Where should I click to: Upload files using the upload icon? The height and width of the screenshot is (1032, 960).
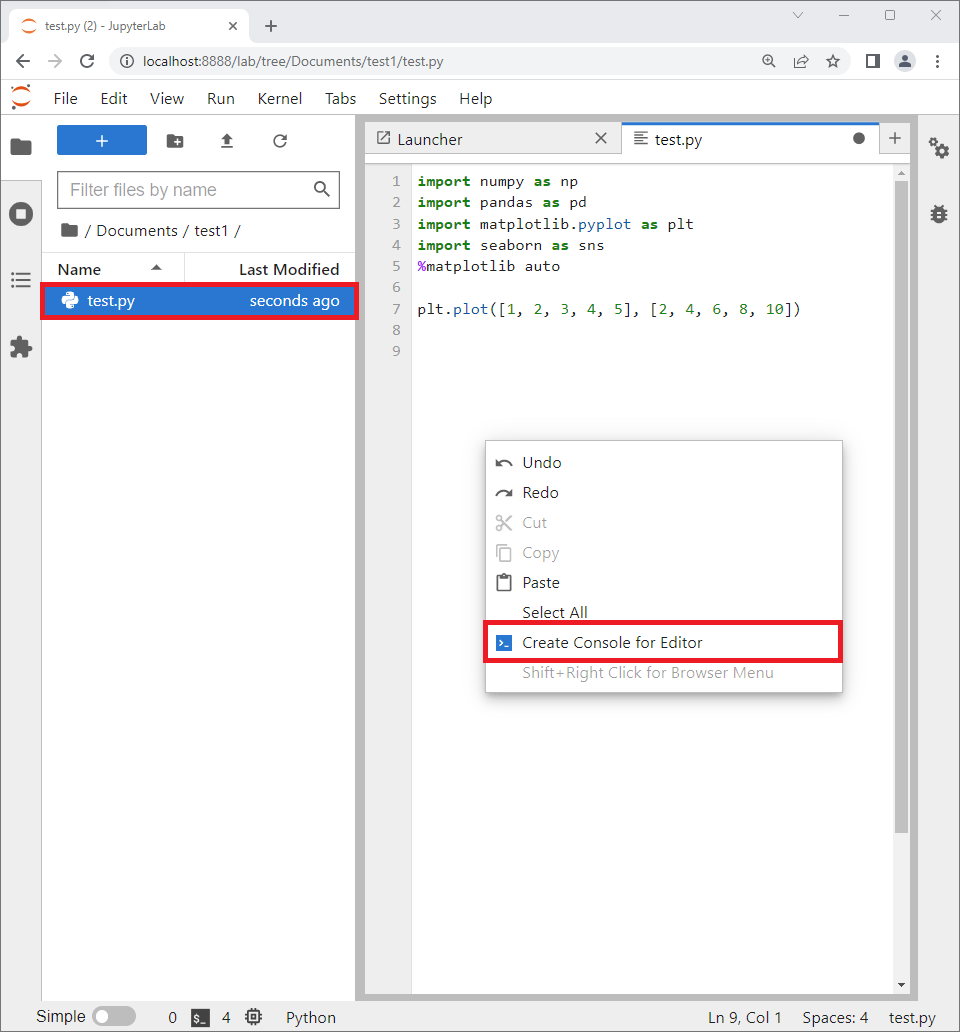pos(226,140)
